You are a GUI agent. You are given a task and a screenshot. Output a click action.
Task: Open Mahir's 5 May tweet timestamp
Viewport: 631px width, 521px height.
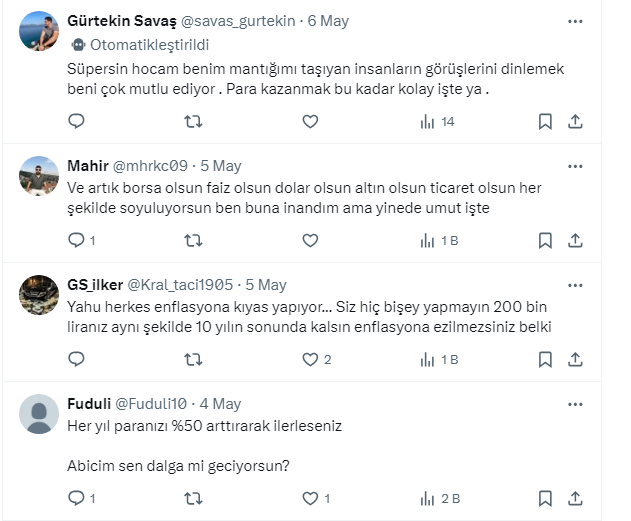221,166
